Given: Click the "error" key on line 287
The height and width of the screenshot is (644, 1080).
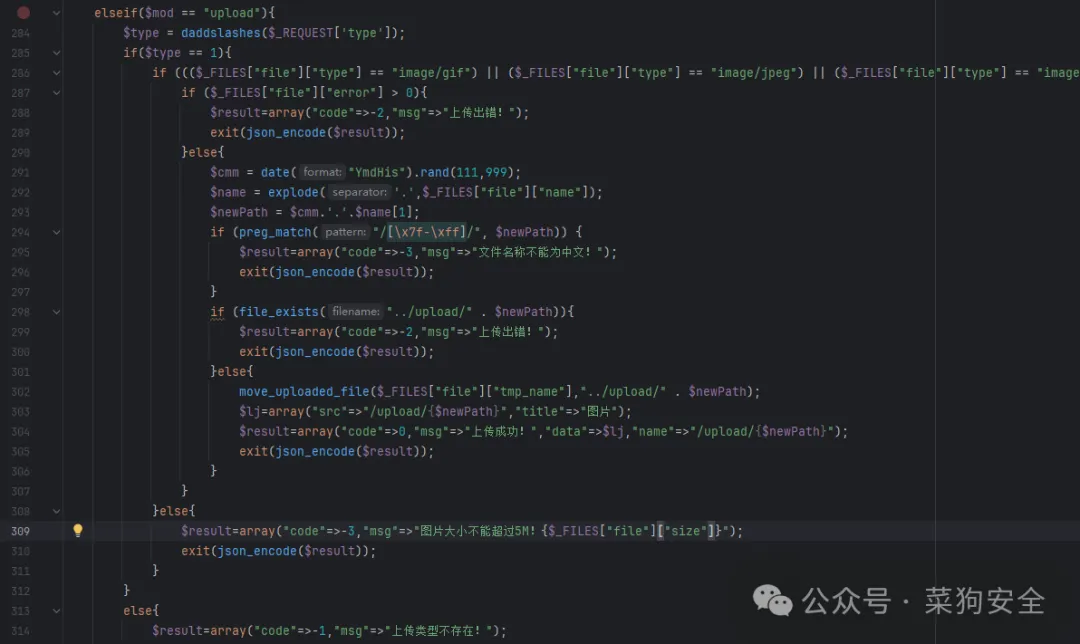Looking at the screenshot, I should coord(351,92).
